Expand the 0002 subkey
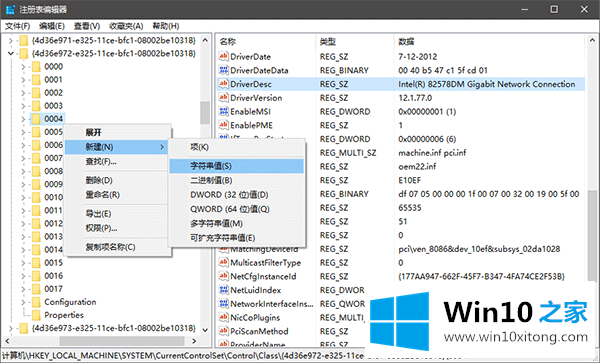 point(23,93)
